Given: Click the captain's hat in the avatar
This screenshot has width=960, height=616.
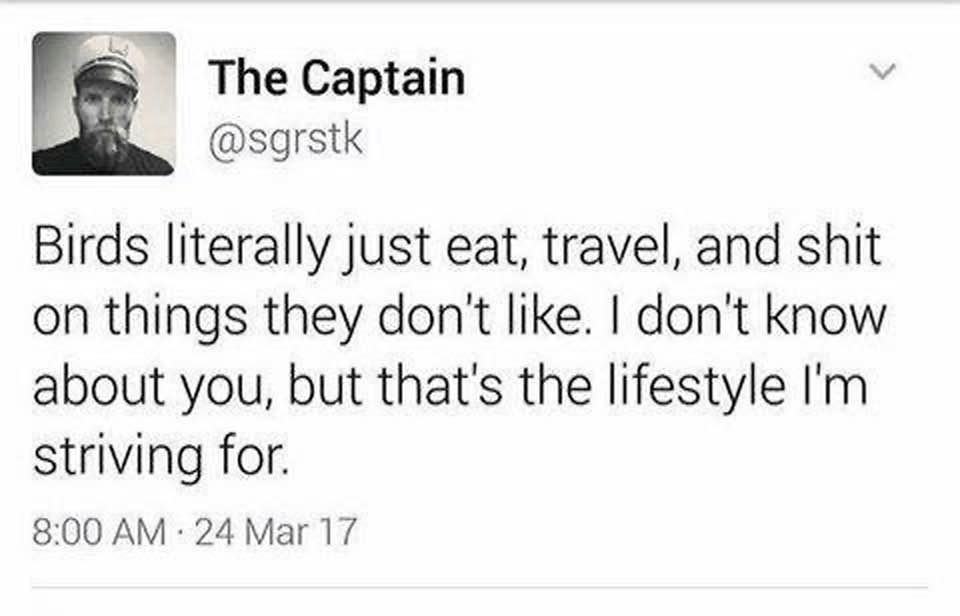Looking at the screenshot, I should coord(109,57).
